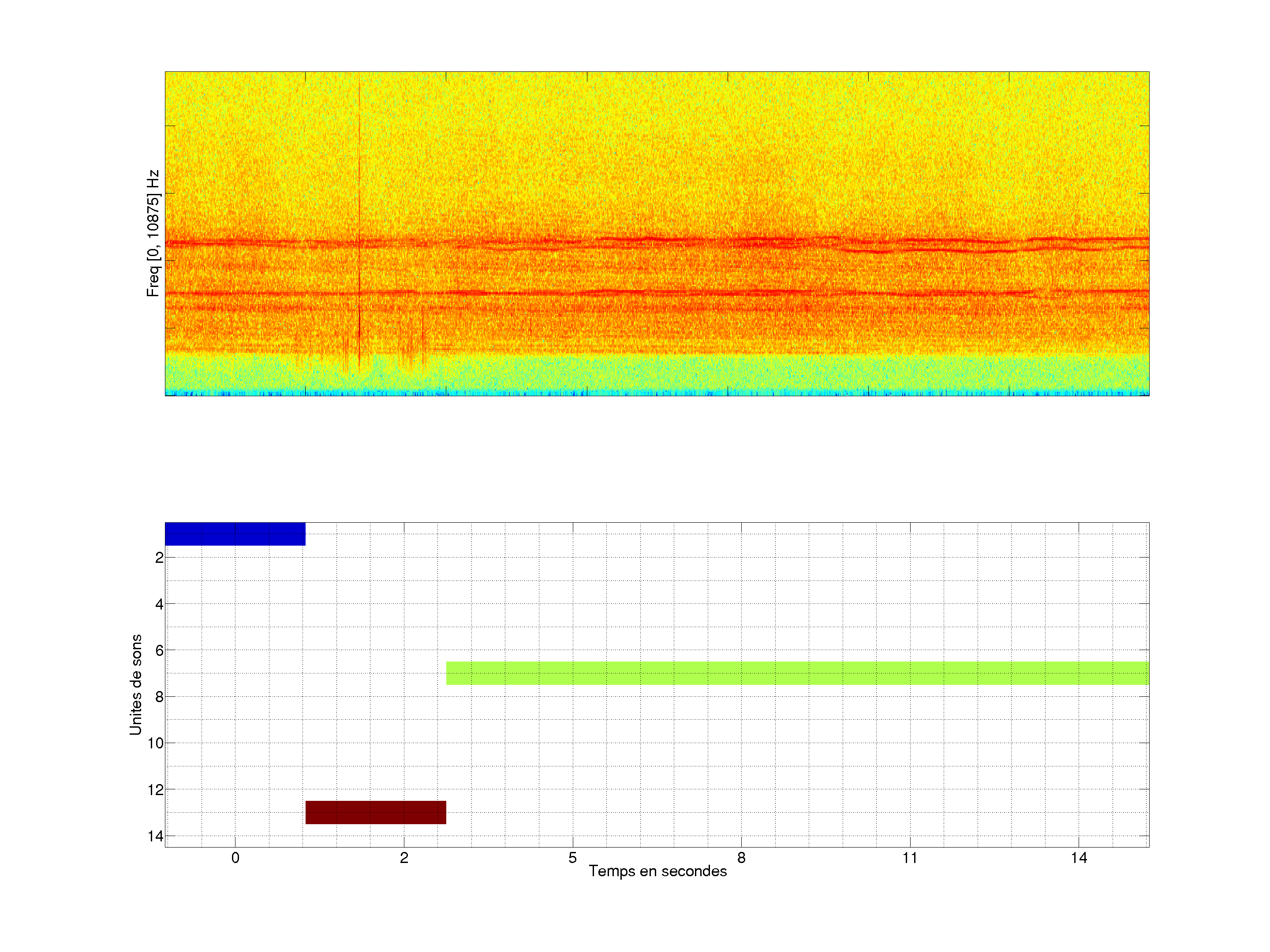Click the y-axis tick label 2

coord(159,558)
